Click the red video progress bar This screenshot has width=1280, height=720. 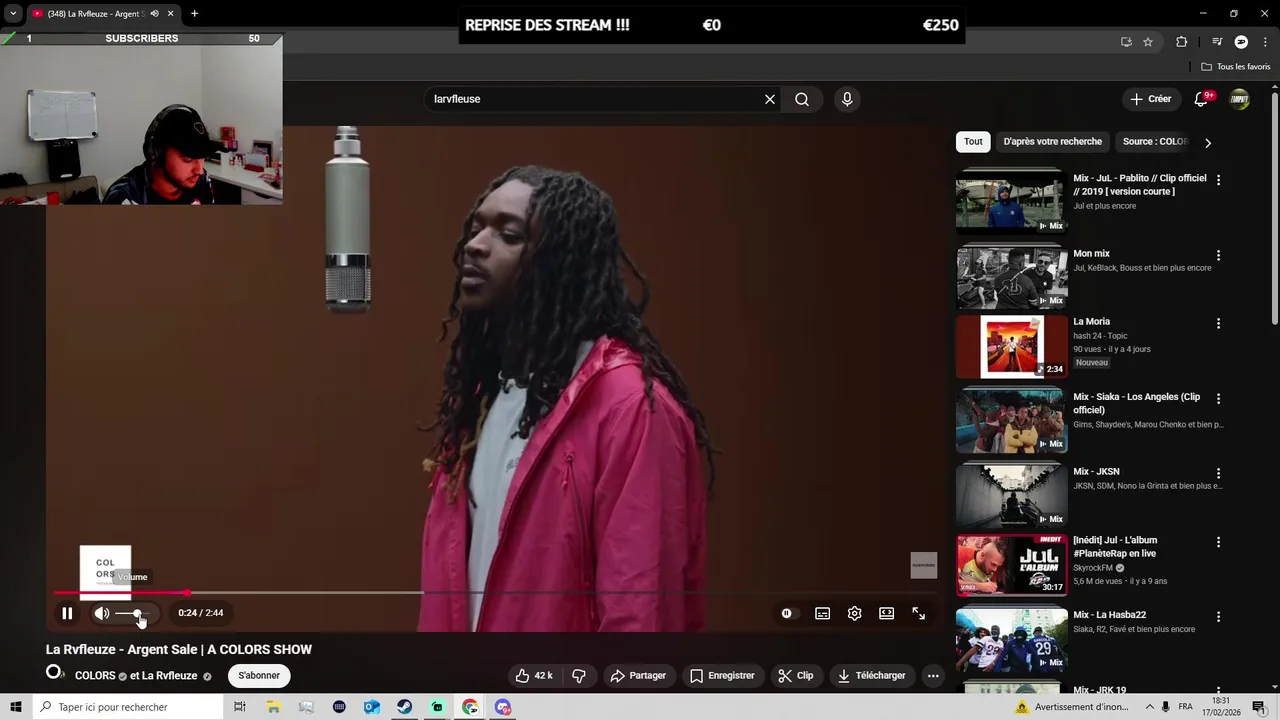pos(120,593)
